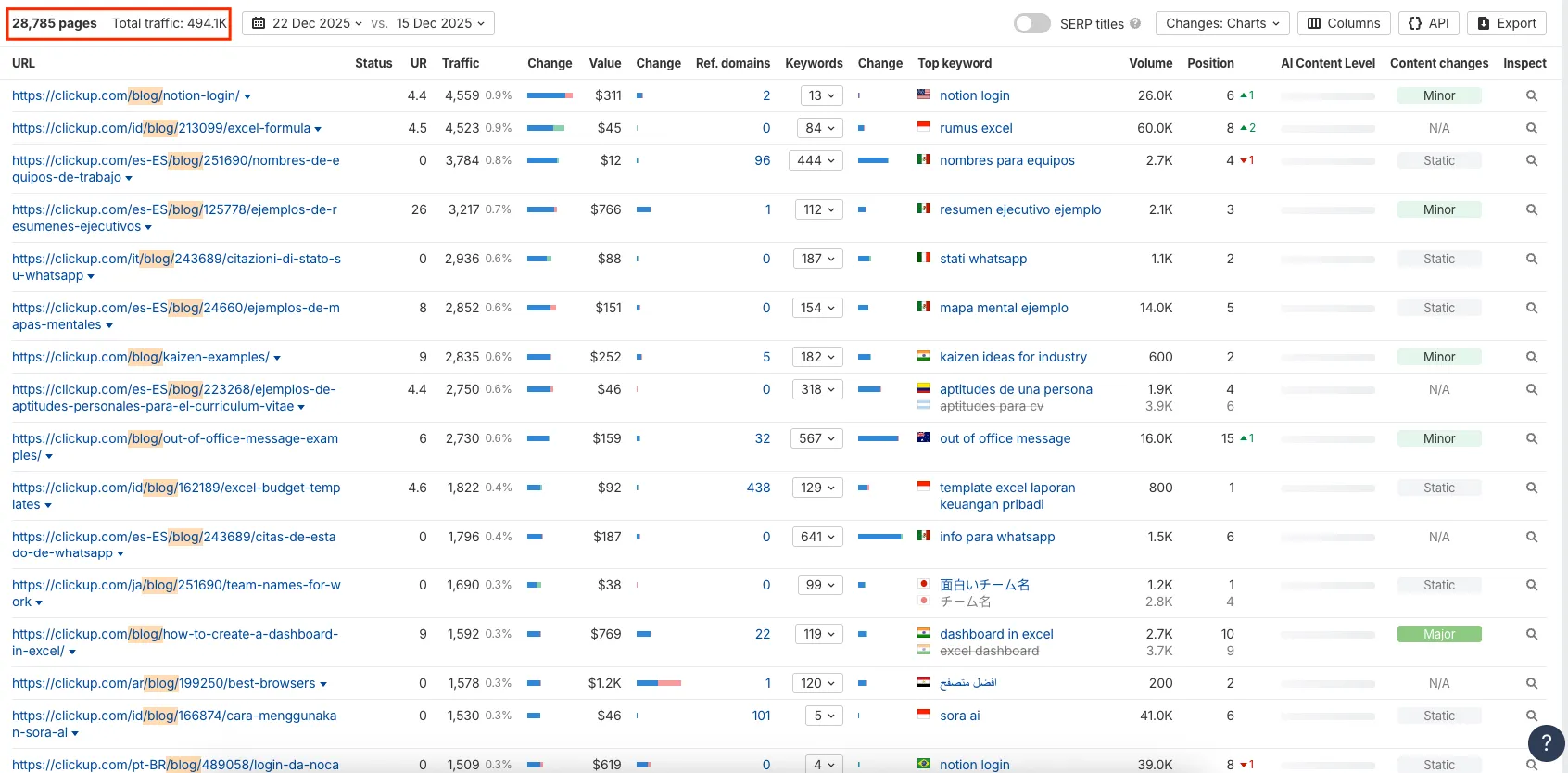Screen dimensions: 1568x773
Task: Expand the Changes: Charts dropdown
Action: tap(1222, 23)
